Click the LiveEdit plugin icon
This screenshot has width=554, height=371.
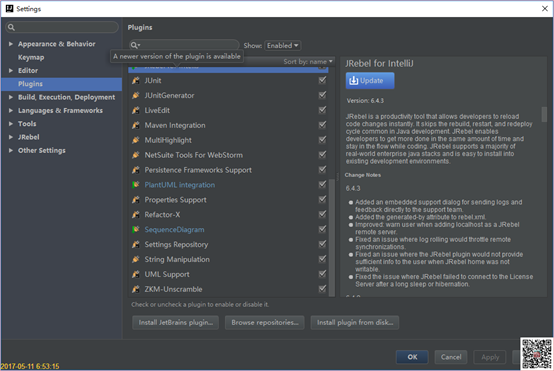[136, 110]
